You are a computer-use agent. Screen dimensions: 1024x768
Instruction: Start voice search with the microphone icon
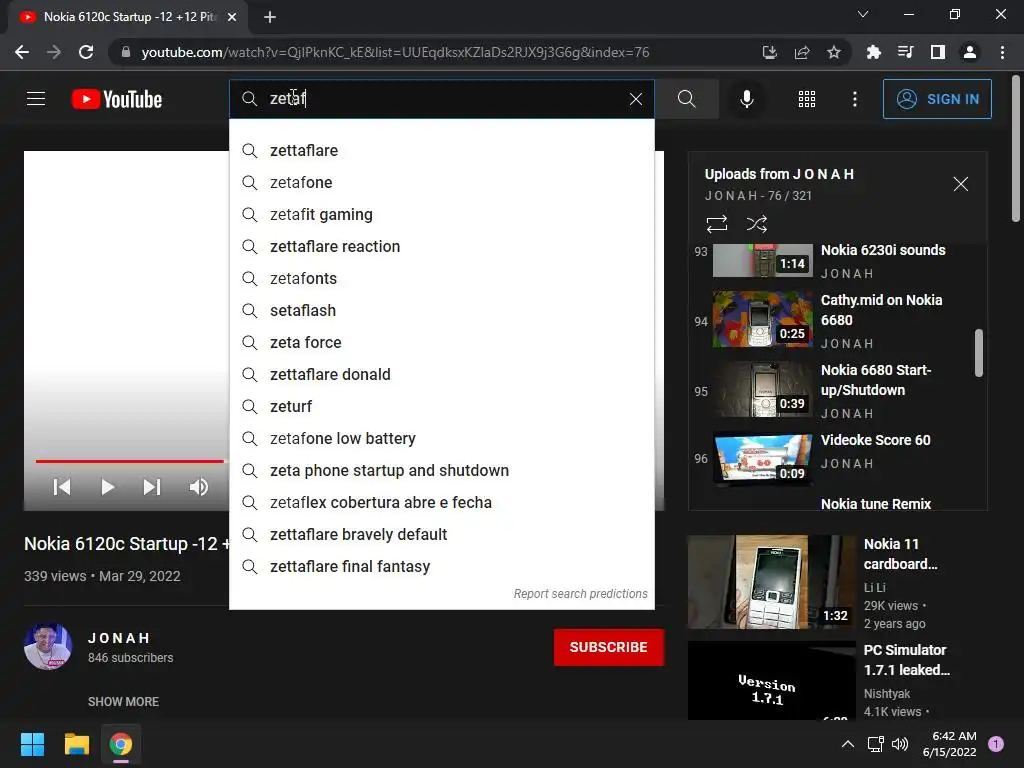coord(746,99)
